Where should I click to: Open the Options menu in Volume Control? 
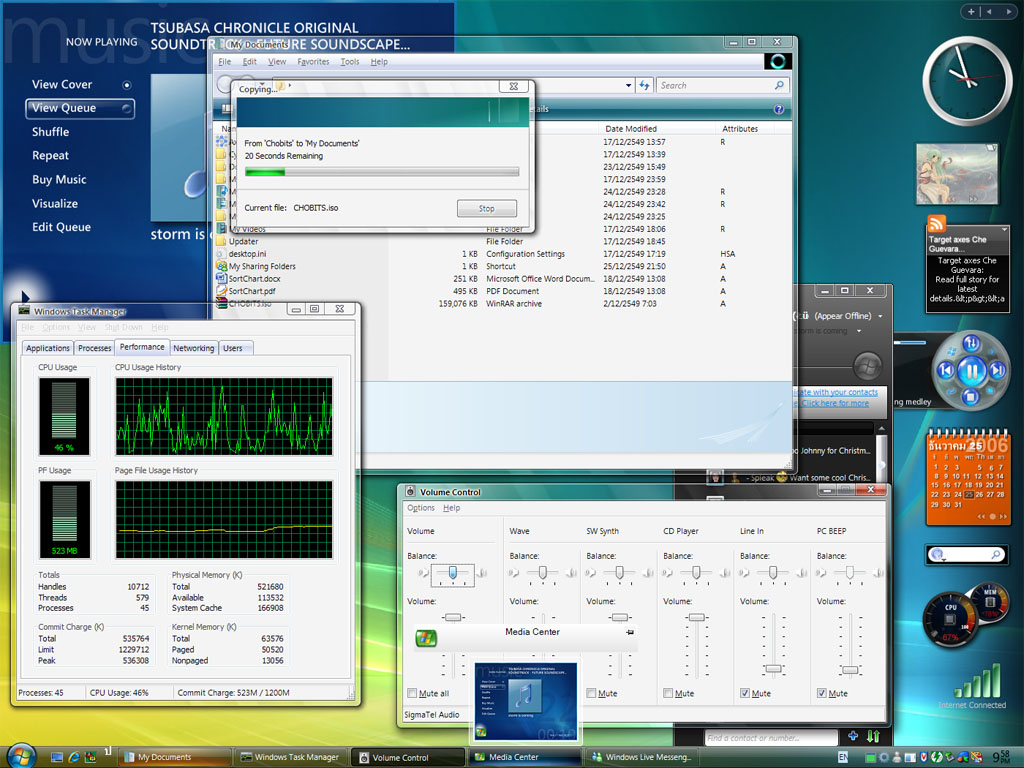click(x=421, y=508)
